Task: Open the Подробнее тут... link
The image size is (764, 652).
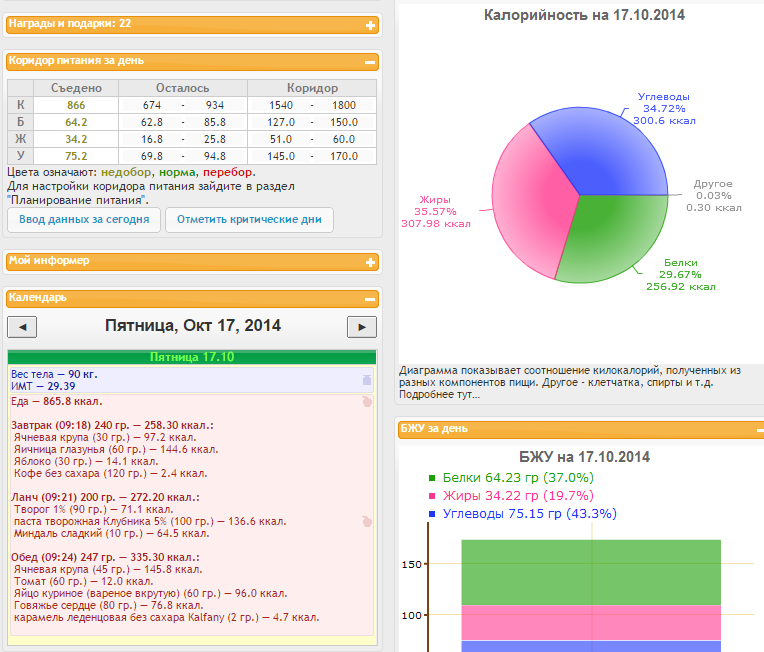Action: (439, 395)
